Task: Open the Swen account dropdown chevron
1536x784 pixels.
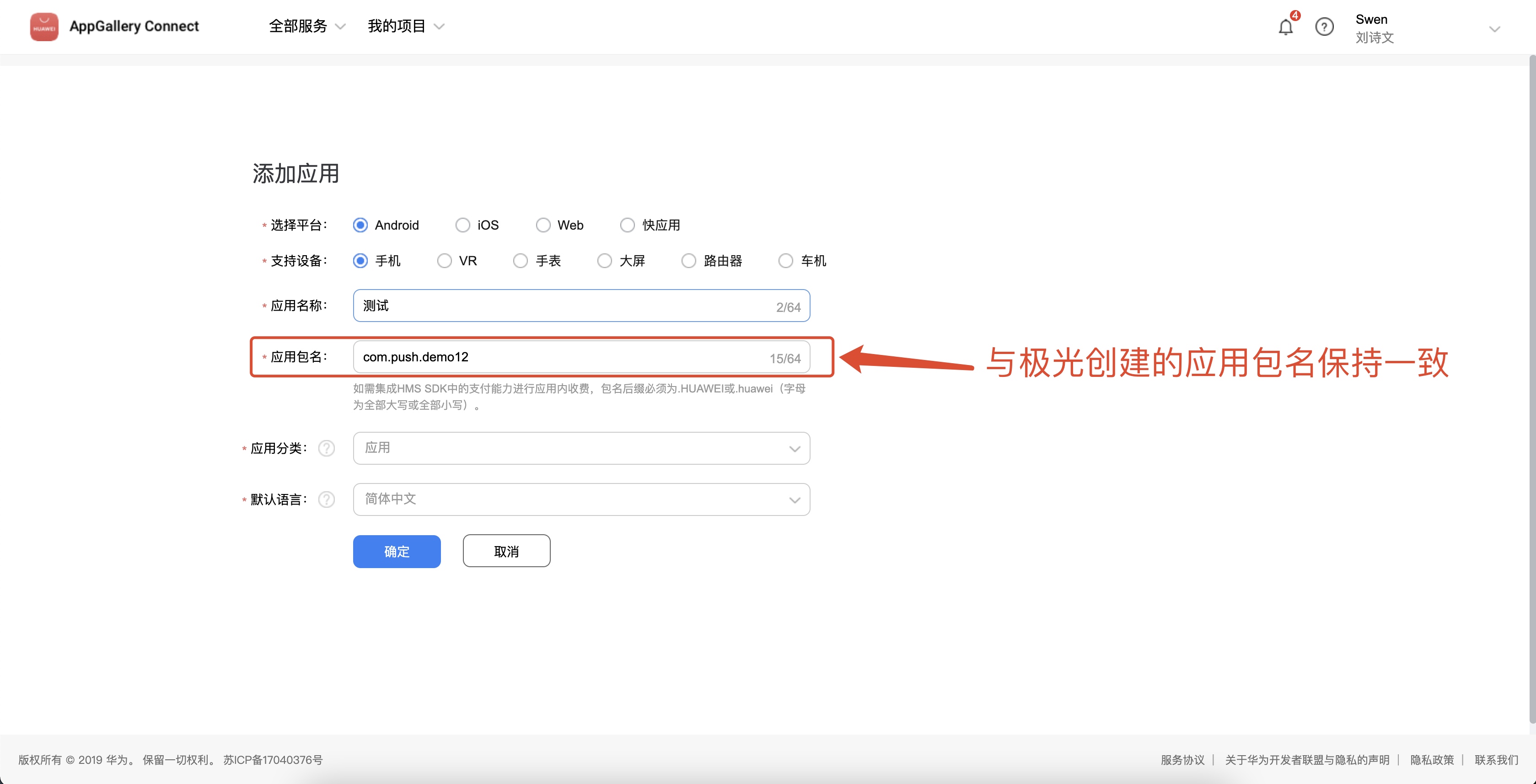Action: pos(1494,29)
